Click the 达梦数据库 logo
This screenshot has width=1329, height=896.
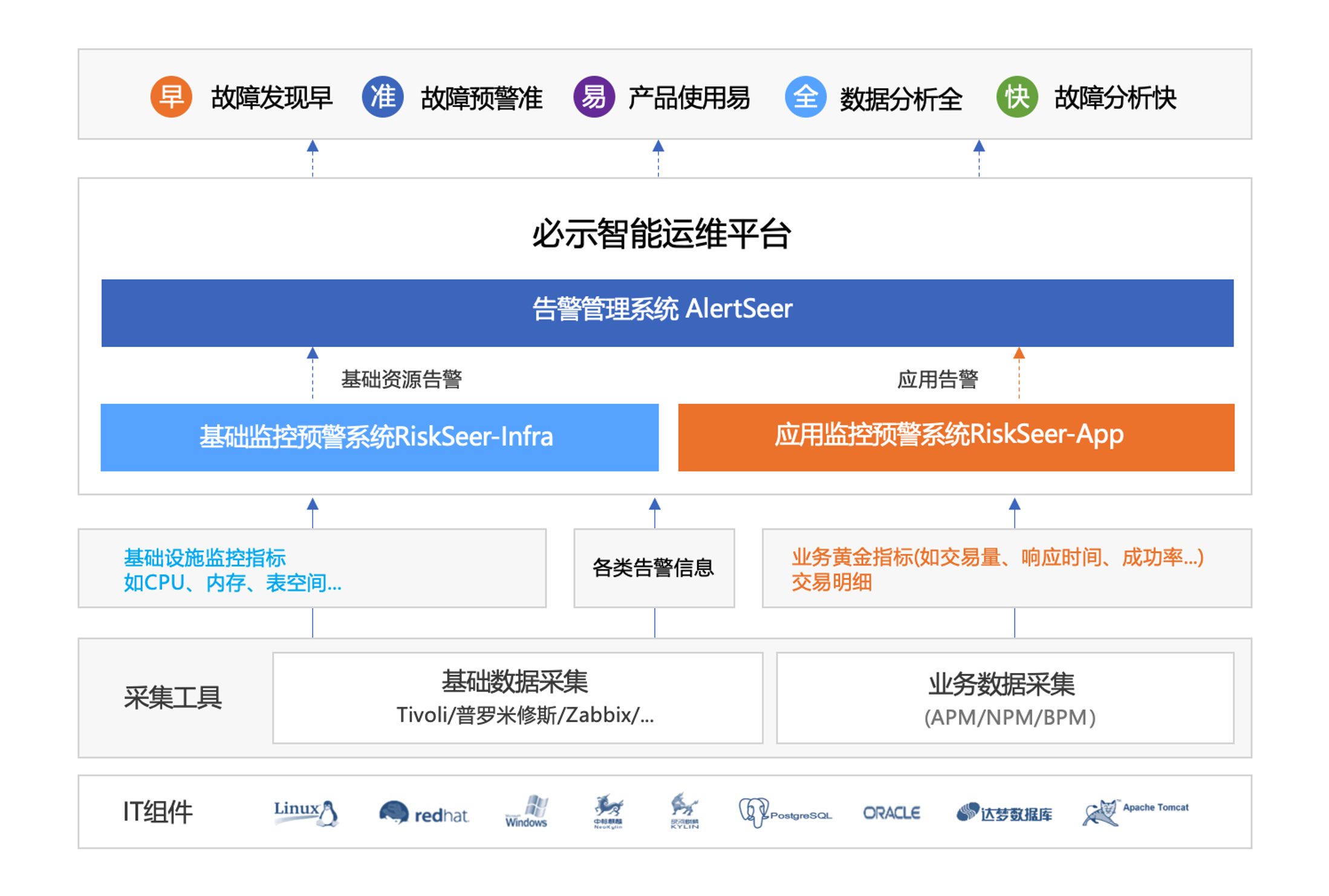click(x=1004, y=813)
